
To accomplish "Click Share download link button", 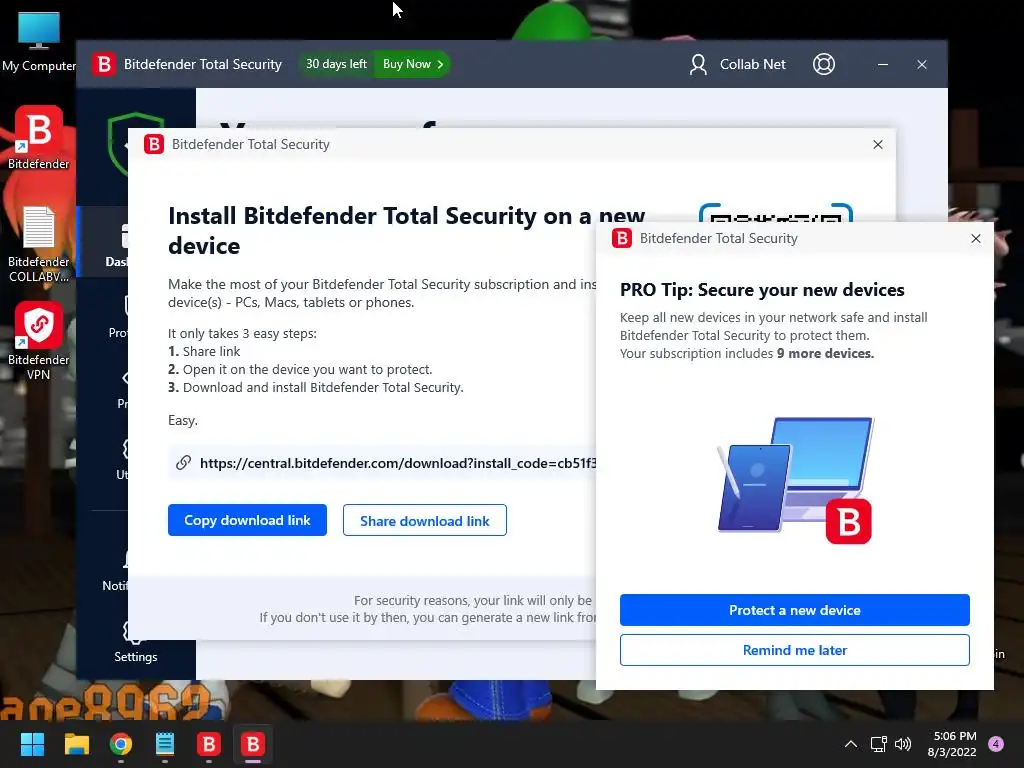I will pyautogui.click(x=424, y=520).
